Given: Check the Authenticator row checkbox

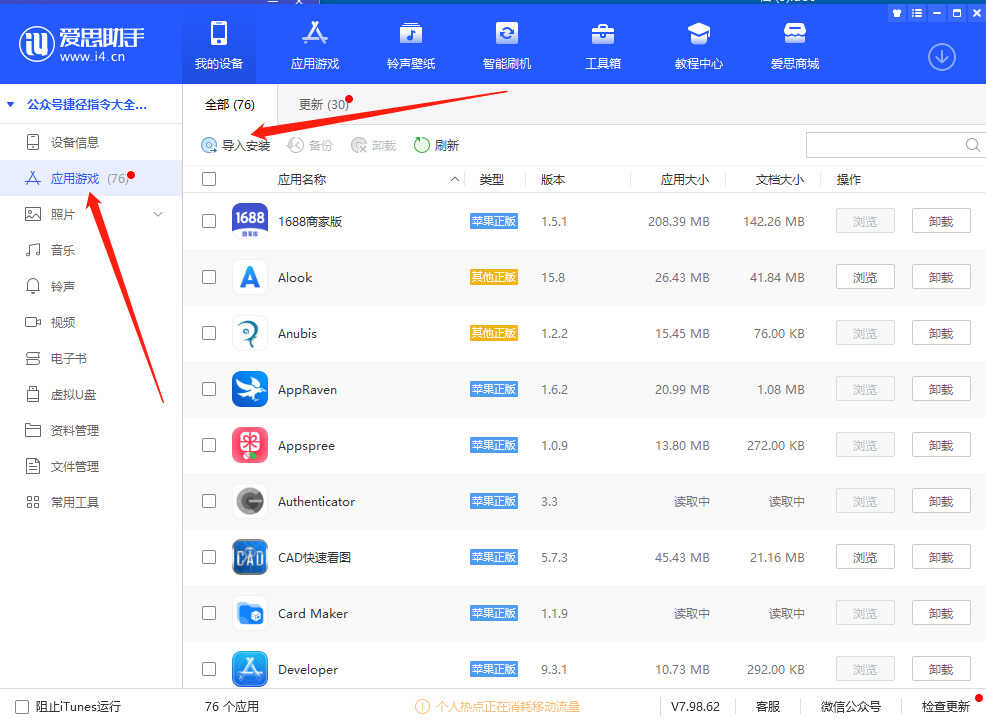Looking at the screenshot, I should (209, 501).
